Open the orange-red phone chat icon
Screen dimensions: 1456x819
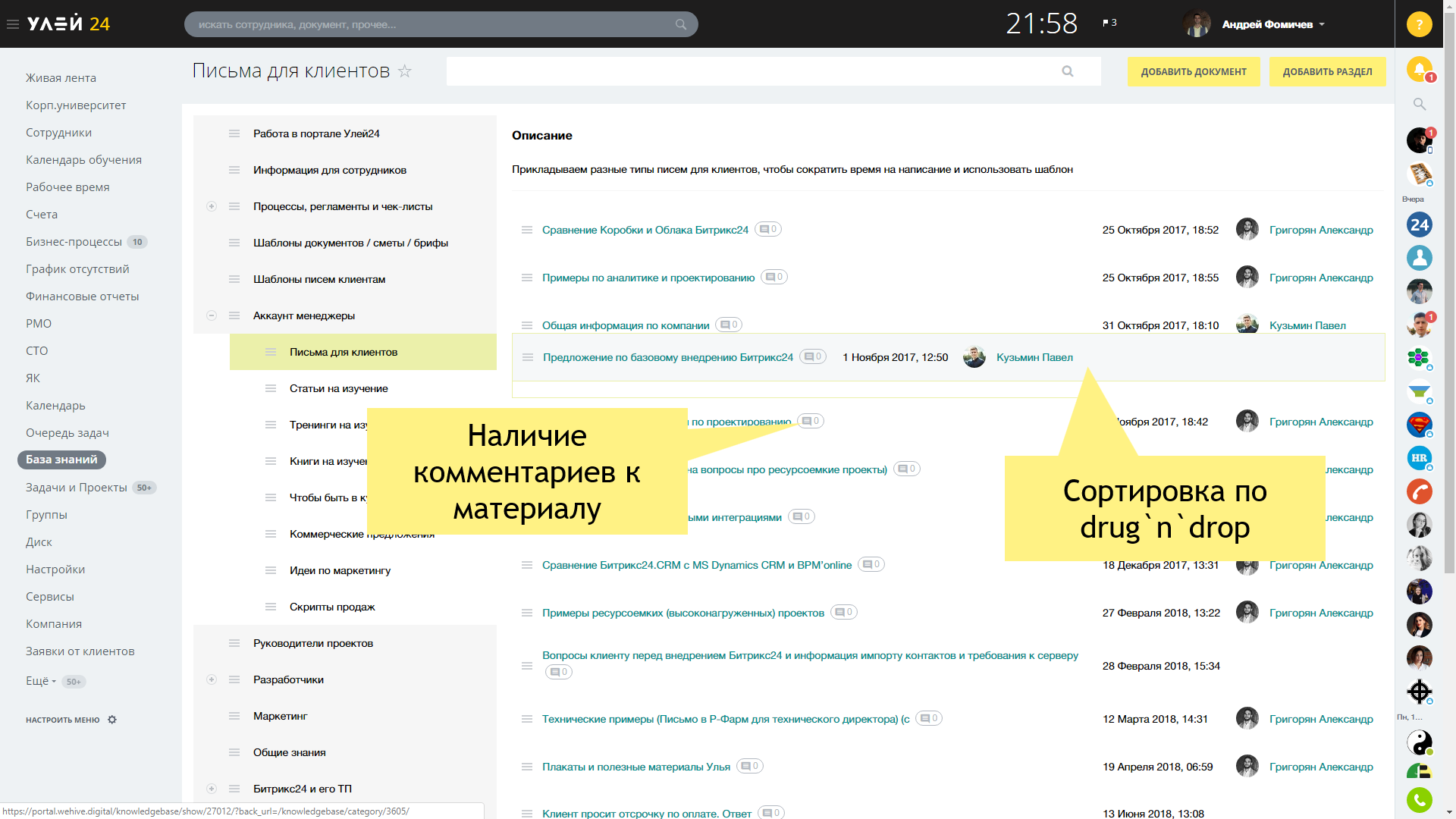[x=1419, y=491]
